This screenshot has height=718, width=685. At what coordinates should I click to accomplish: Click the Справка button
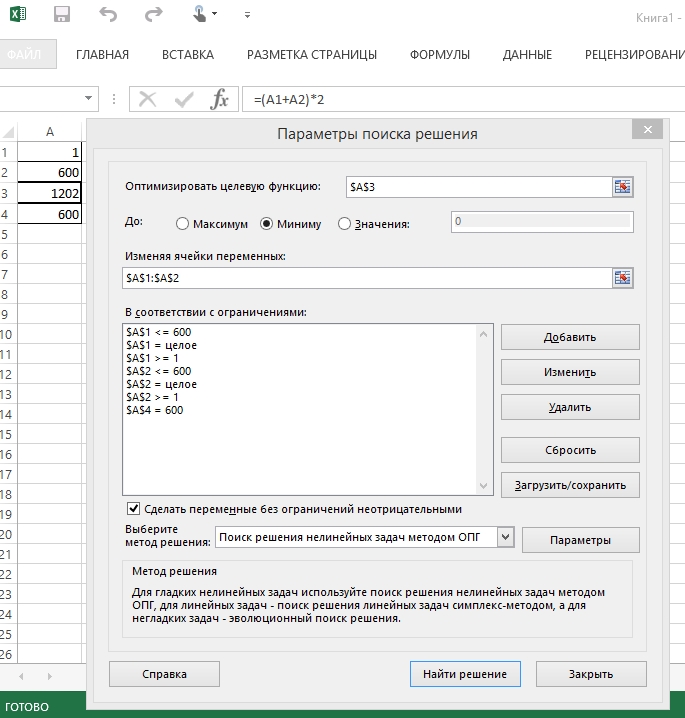pos(164,674)
